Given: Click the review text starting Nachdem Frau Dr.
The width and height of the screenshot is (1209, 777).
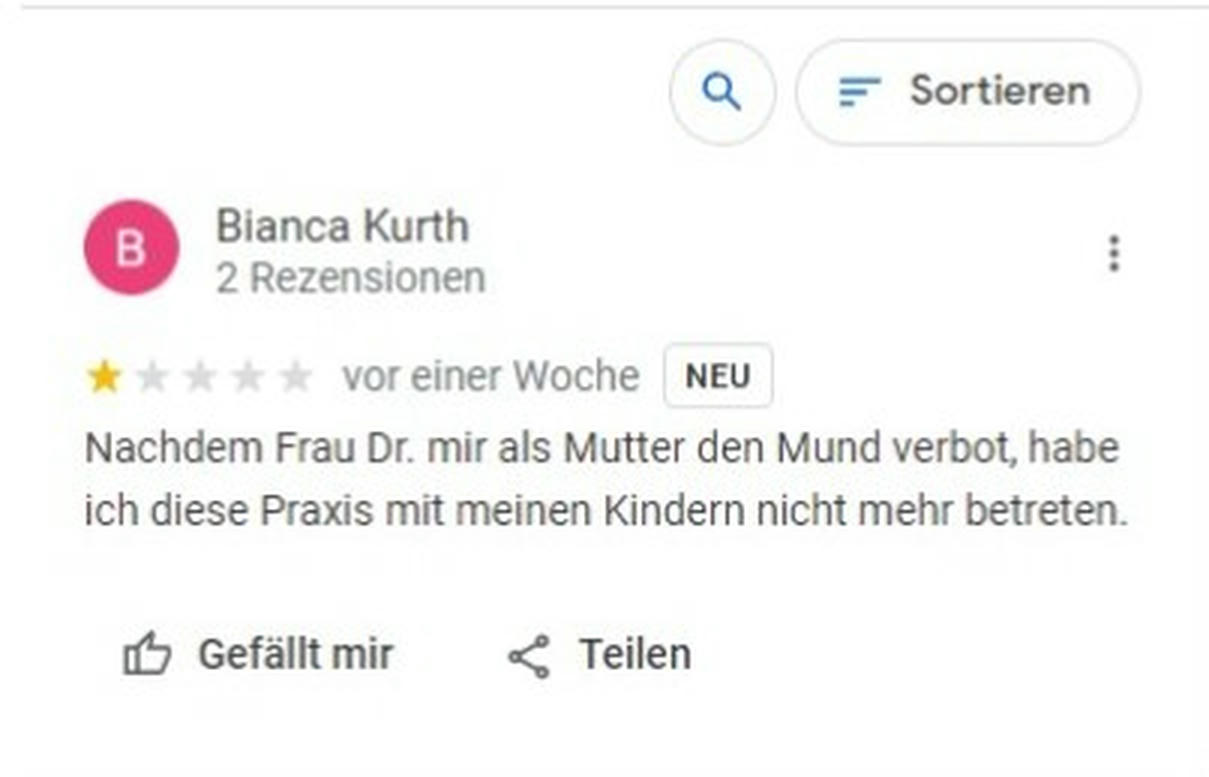Looking at the screenshot, I should pyautogui.click(x=606, y=479).
